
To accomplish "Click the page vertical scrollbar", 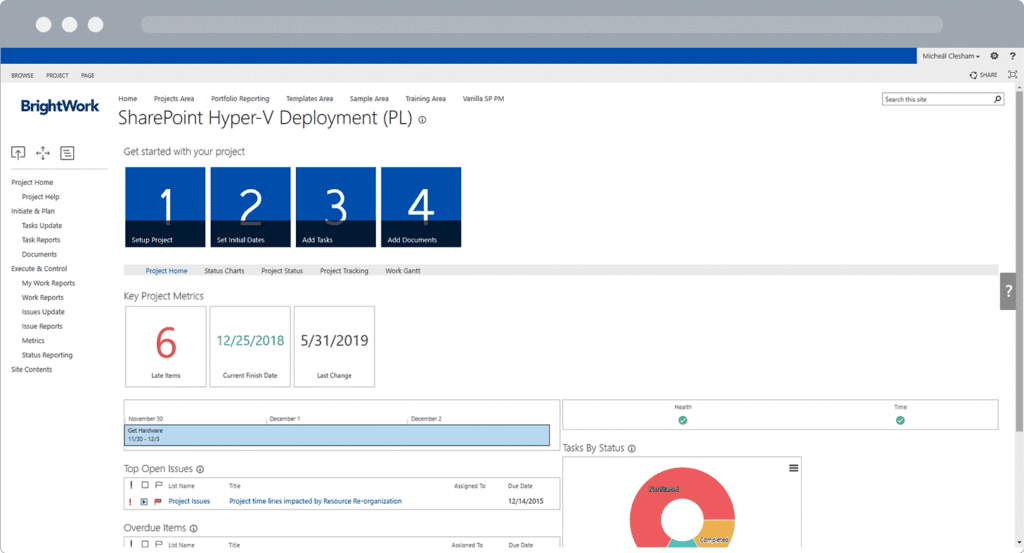I will [x=1019, y=261].
